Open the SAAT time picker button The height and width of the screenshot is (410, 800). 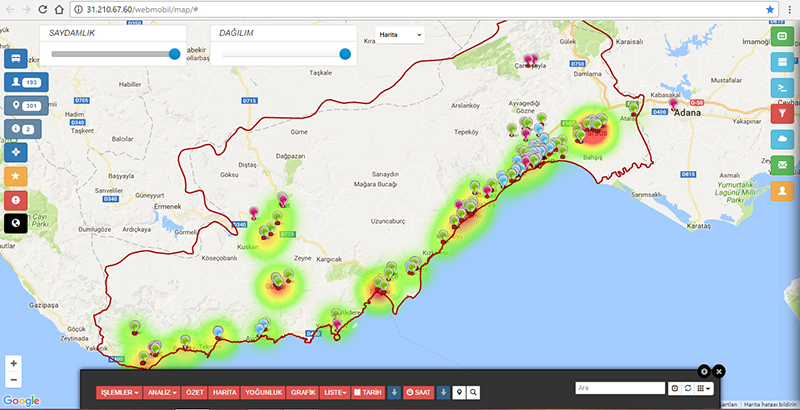(x=419, y=392)
